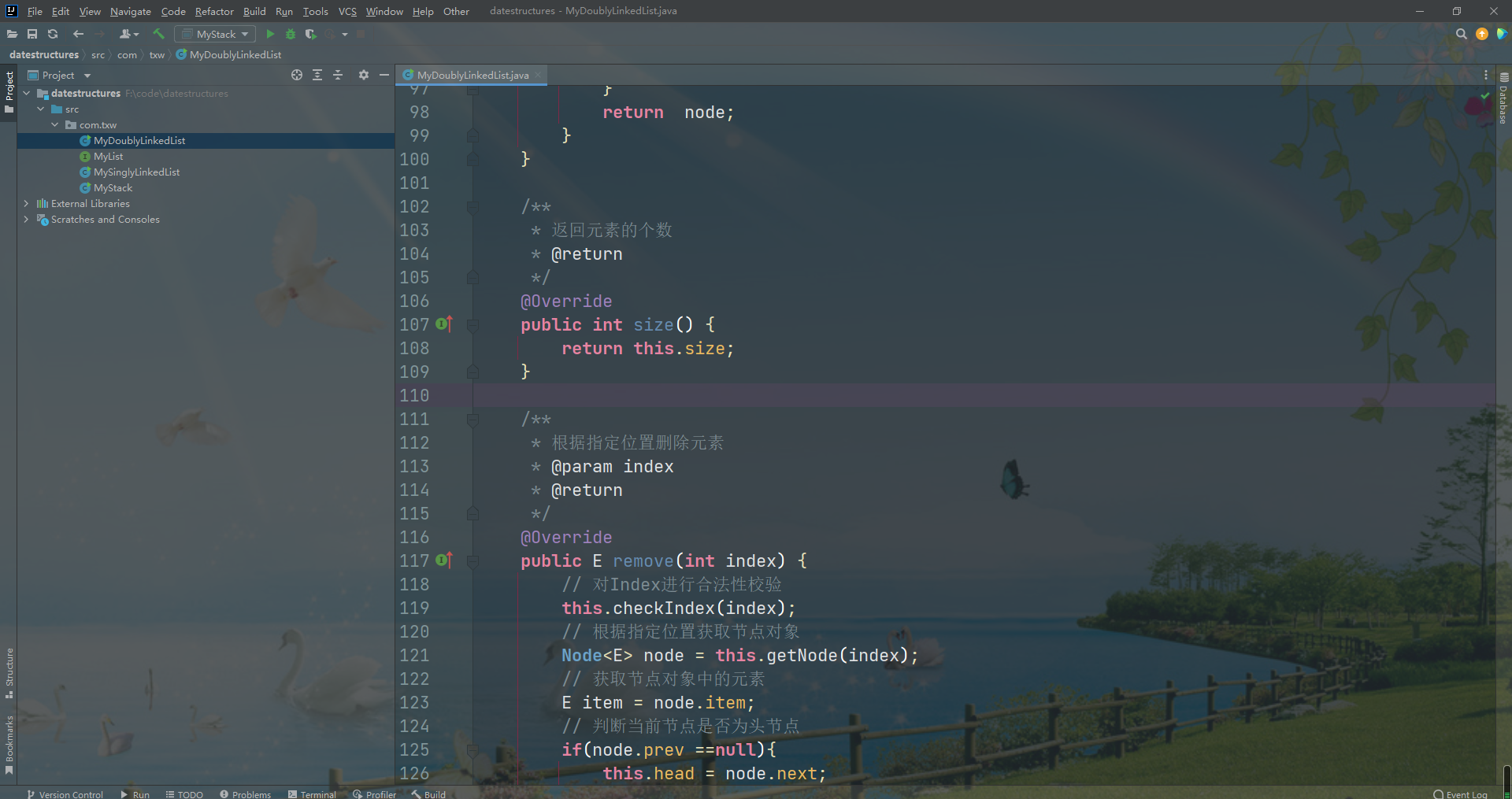Click the Open folder toolbar icon
Screen dimensions: 1512x799
pos(12,34)
